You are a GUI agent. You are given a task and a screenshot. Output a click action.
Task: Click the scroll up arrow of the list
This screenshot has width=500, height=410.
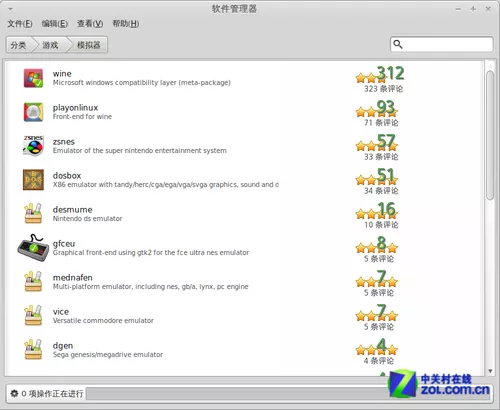(x=490, y=65)
